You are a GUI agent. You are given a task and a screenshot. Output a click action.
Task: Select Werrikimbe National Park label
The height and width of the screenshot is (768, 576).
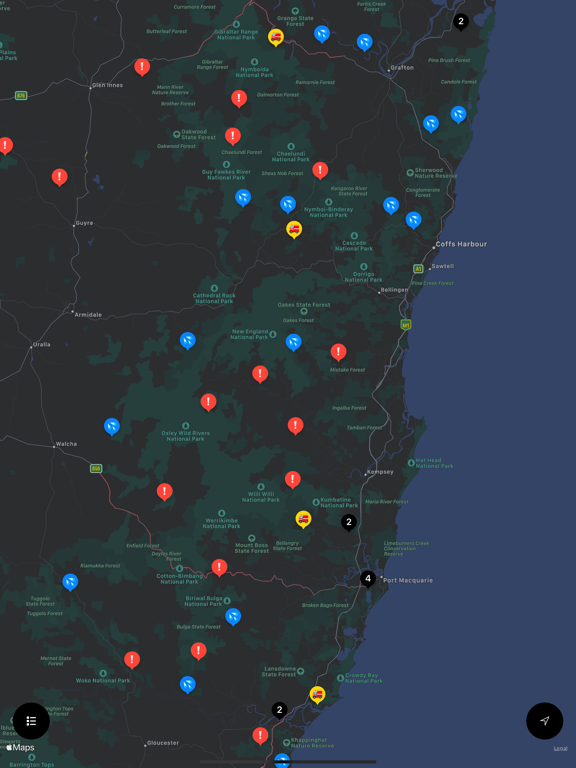click(x=221, y=523)
